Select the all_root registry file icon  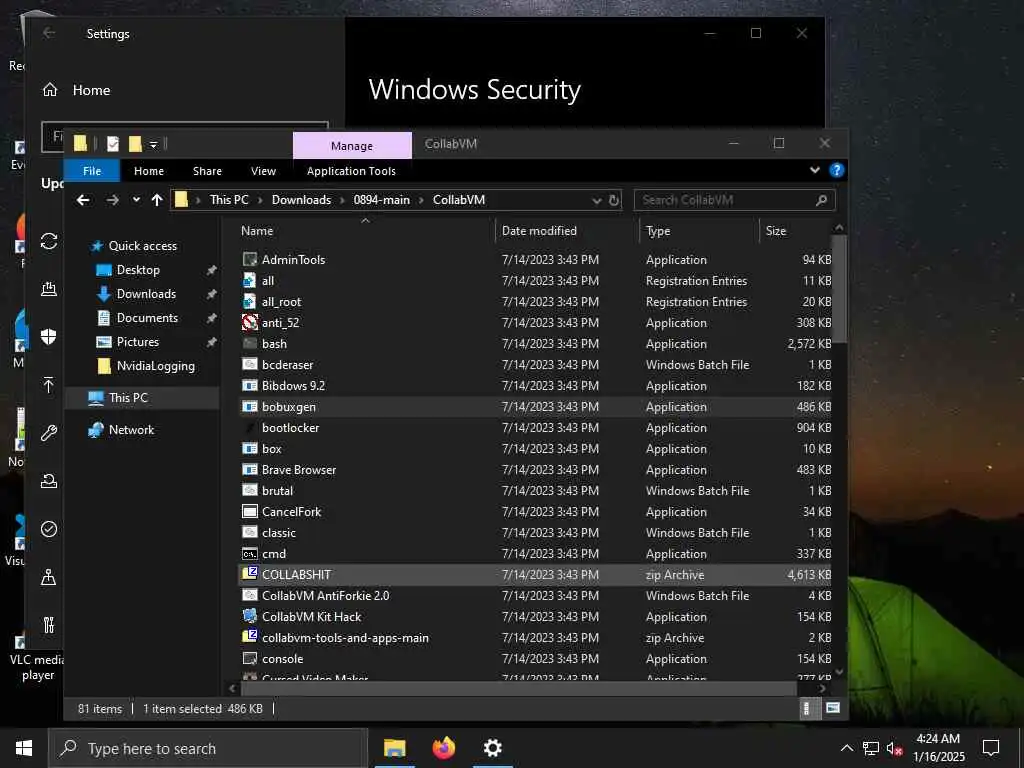tap(249, 301)
